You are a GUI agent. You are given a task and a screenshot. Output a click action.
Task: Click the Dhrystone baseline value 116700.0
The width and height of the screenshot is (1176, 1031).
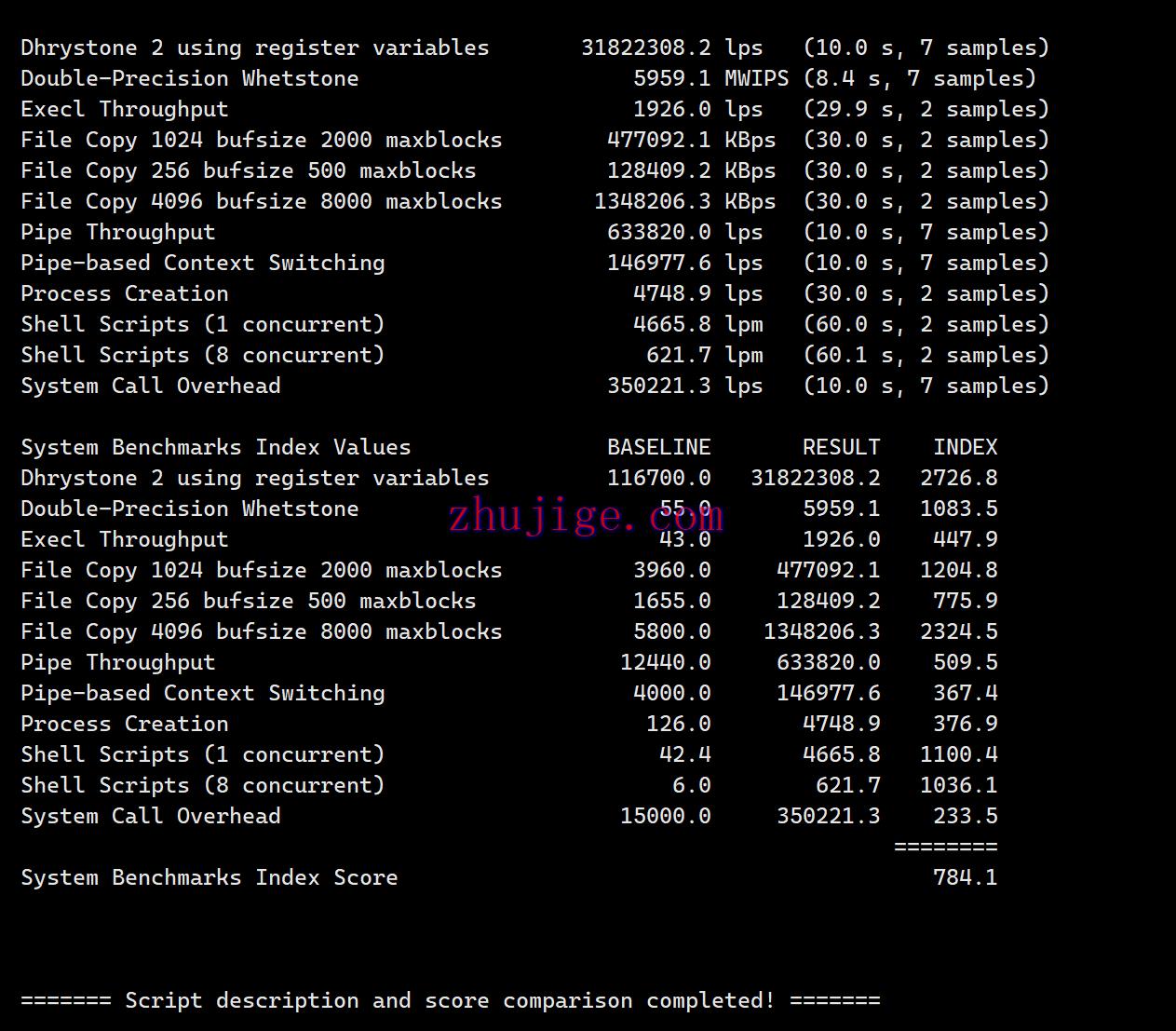pos(658,478)
